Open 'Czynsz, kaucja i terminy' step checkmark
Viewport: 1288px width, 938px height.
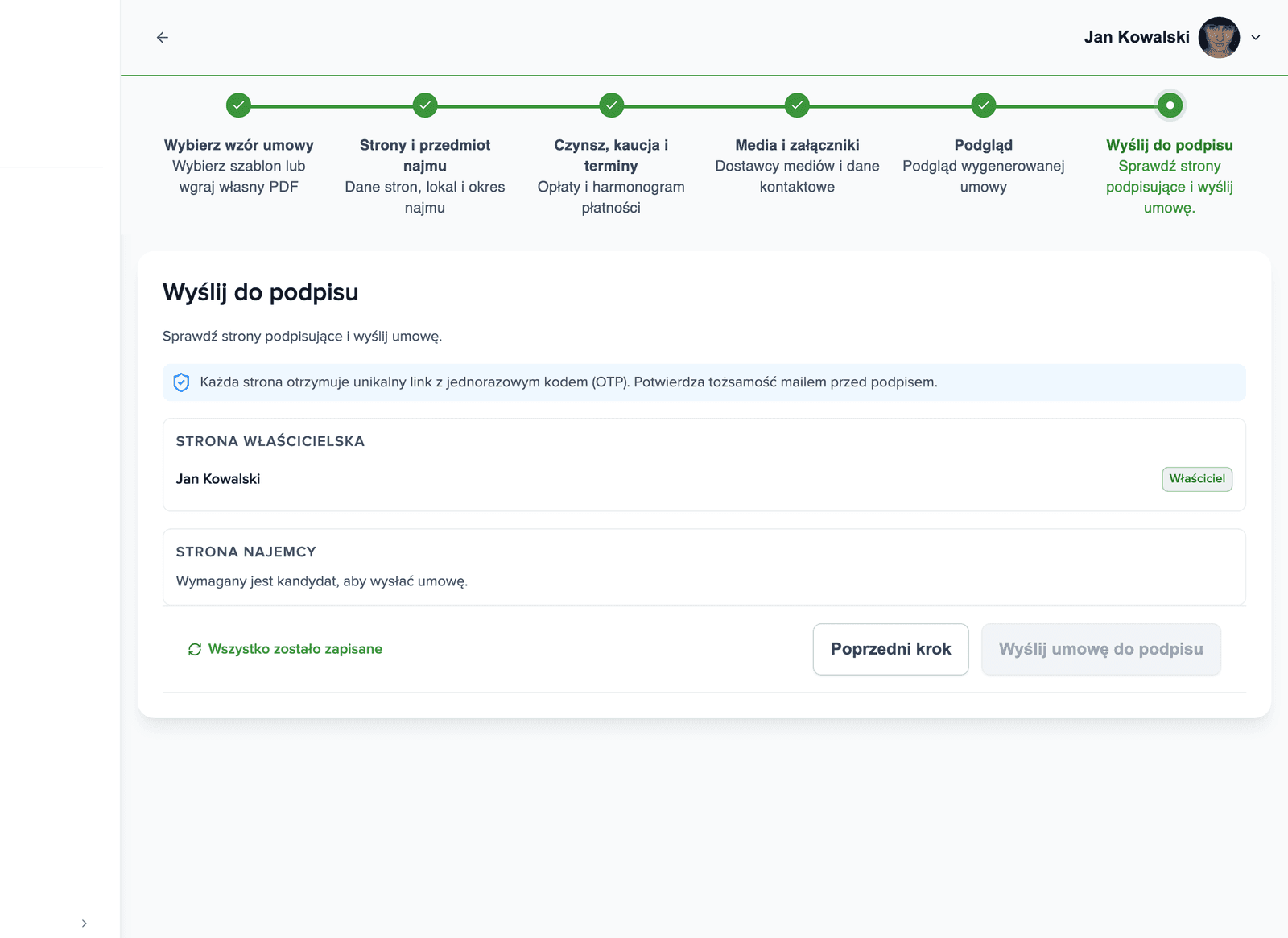pyautogui.click(x=611, y=105)
